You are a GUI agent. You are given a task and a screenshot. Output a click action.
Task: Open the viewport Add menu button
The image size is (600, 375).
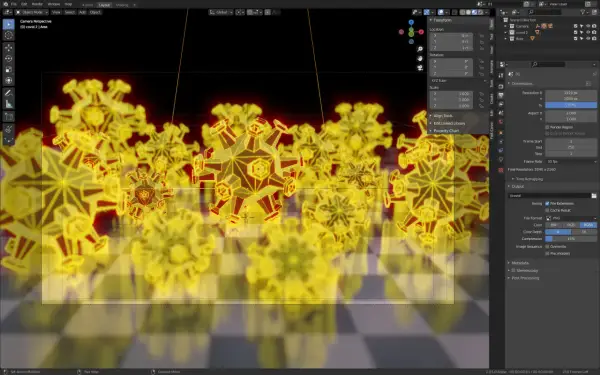click(x=82, y=12)
